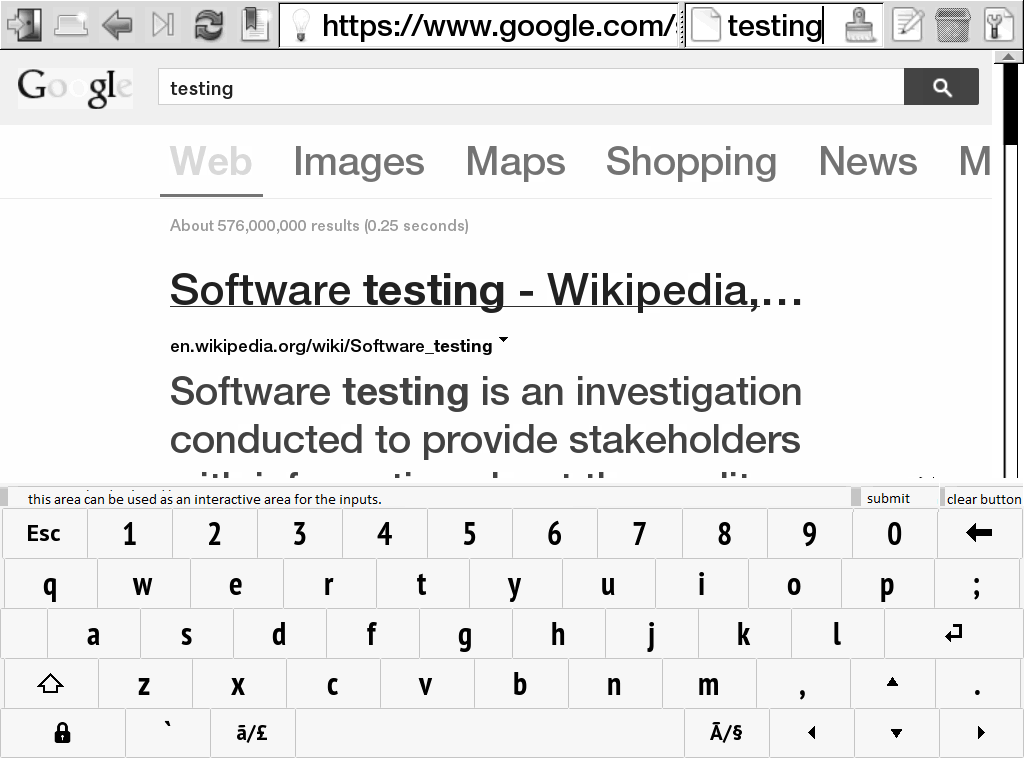Click the exit door icon in toolbar
1024x758 pixels.
(x=27, y=24)
